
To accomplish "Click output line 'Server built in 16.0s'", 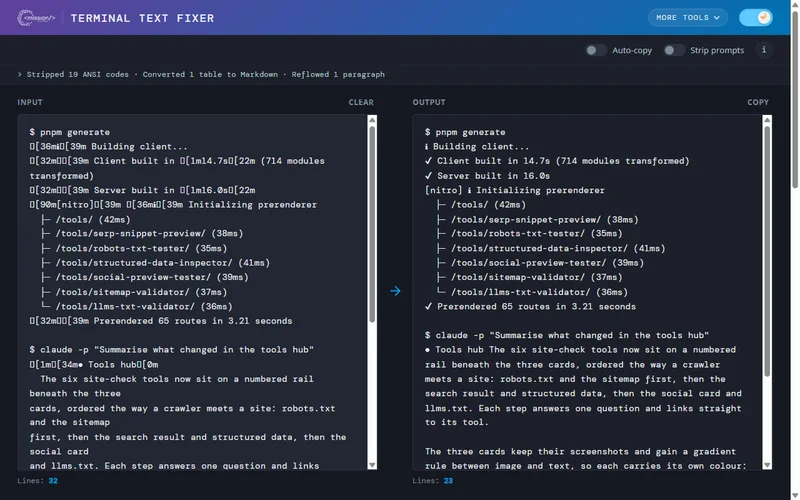I will tap(487, 176).
